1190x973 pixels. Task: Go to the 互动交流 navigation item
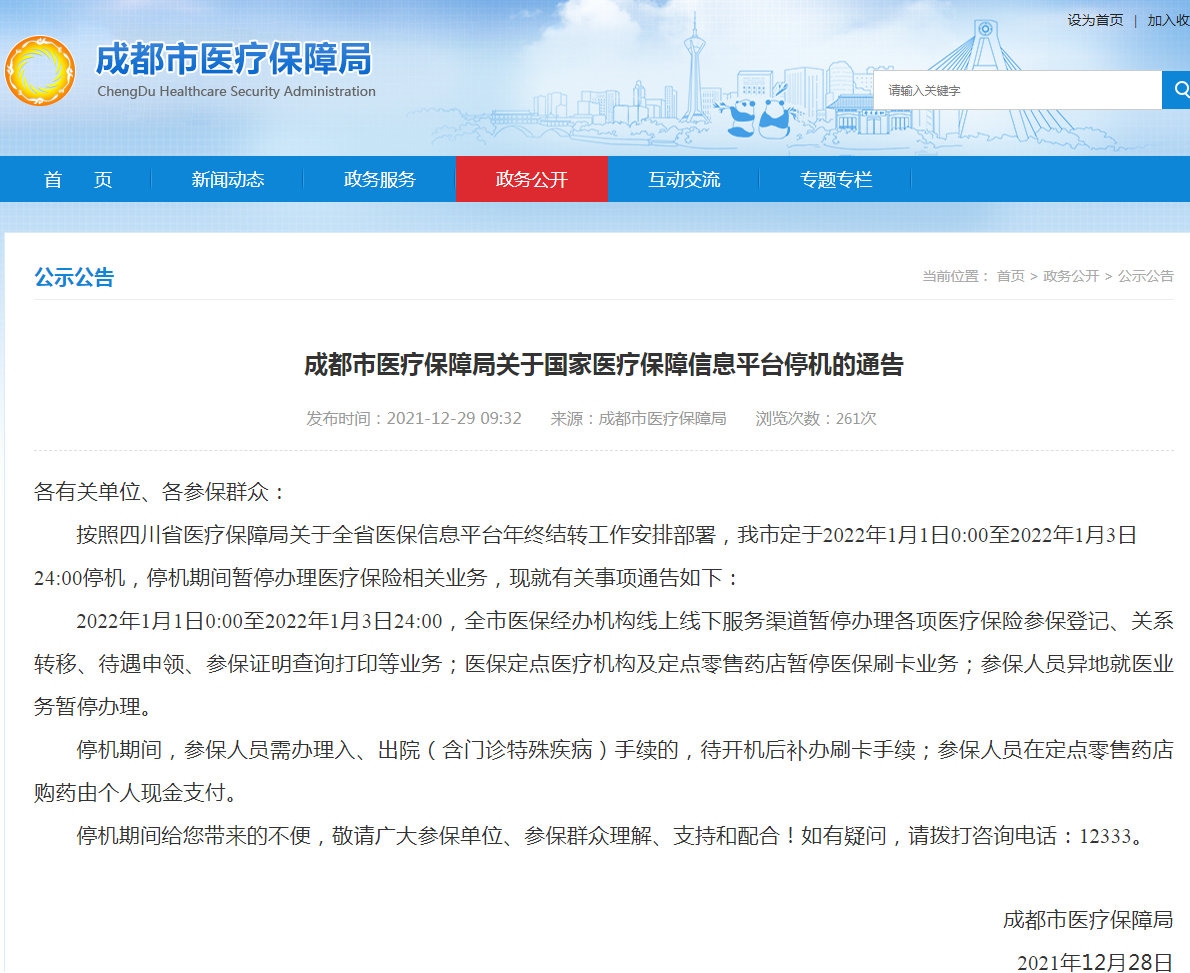coord(684,180)
